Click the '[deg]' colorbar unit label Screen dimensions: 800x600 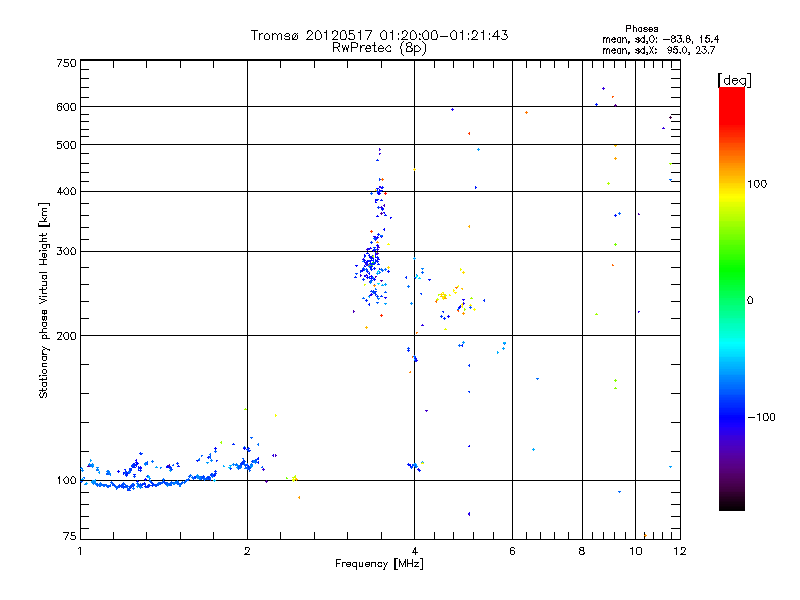734,80
